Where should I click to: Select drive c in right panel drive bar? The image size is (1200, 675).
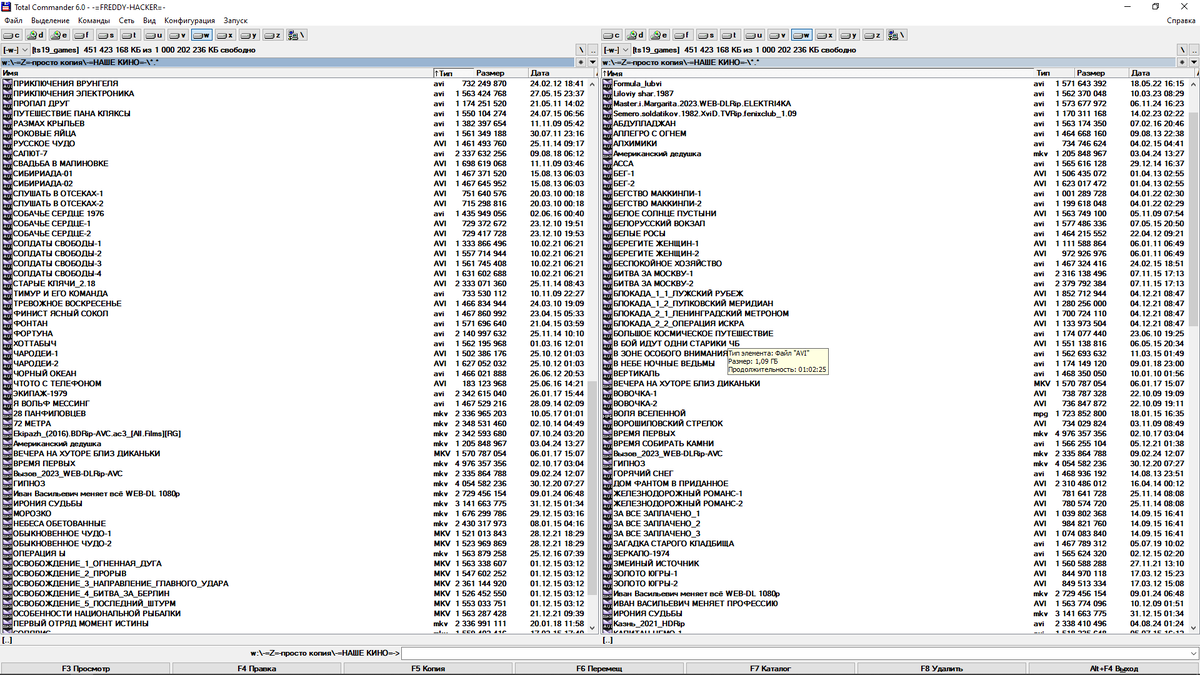pos(612,35)
